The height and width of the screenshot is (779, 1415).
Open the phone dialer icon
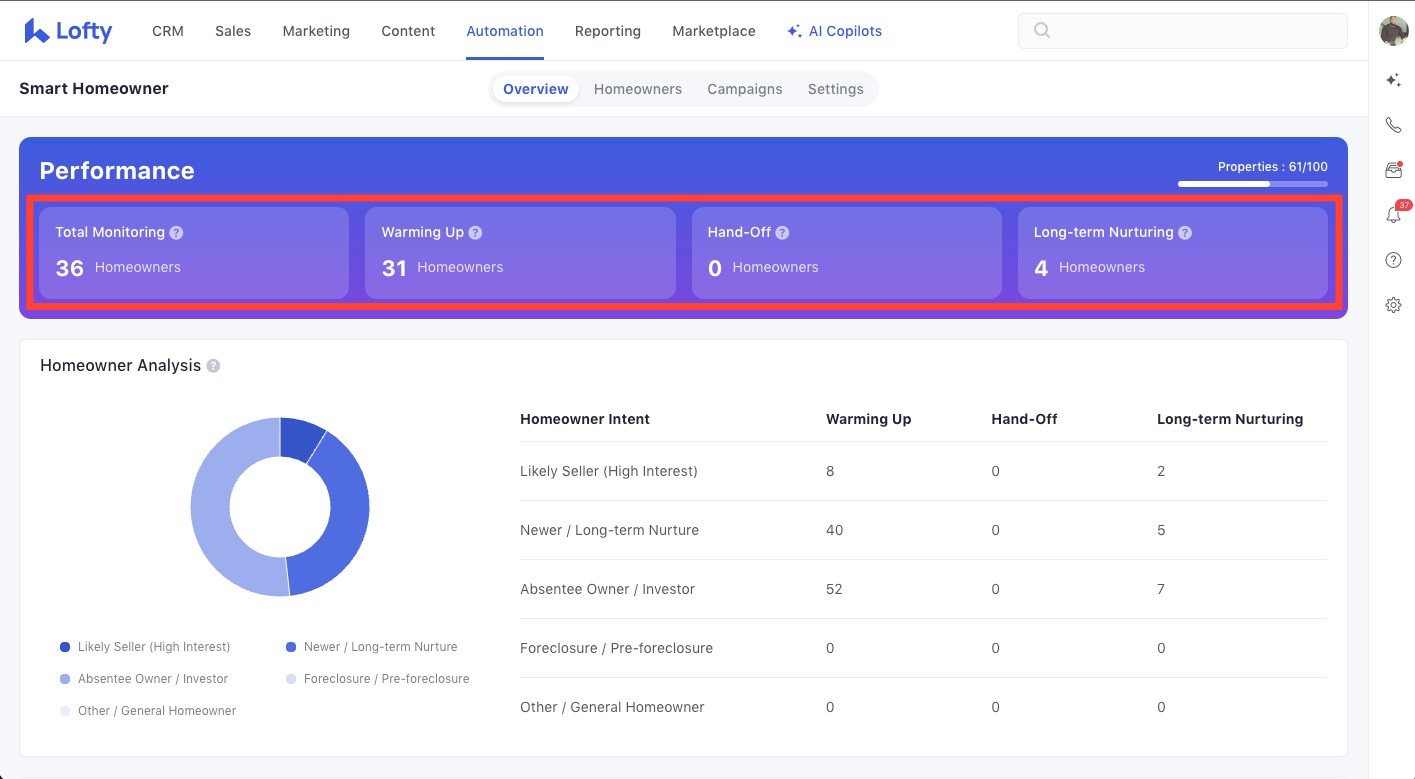point(1393,125)
